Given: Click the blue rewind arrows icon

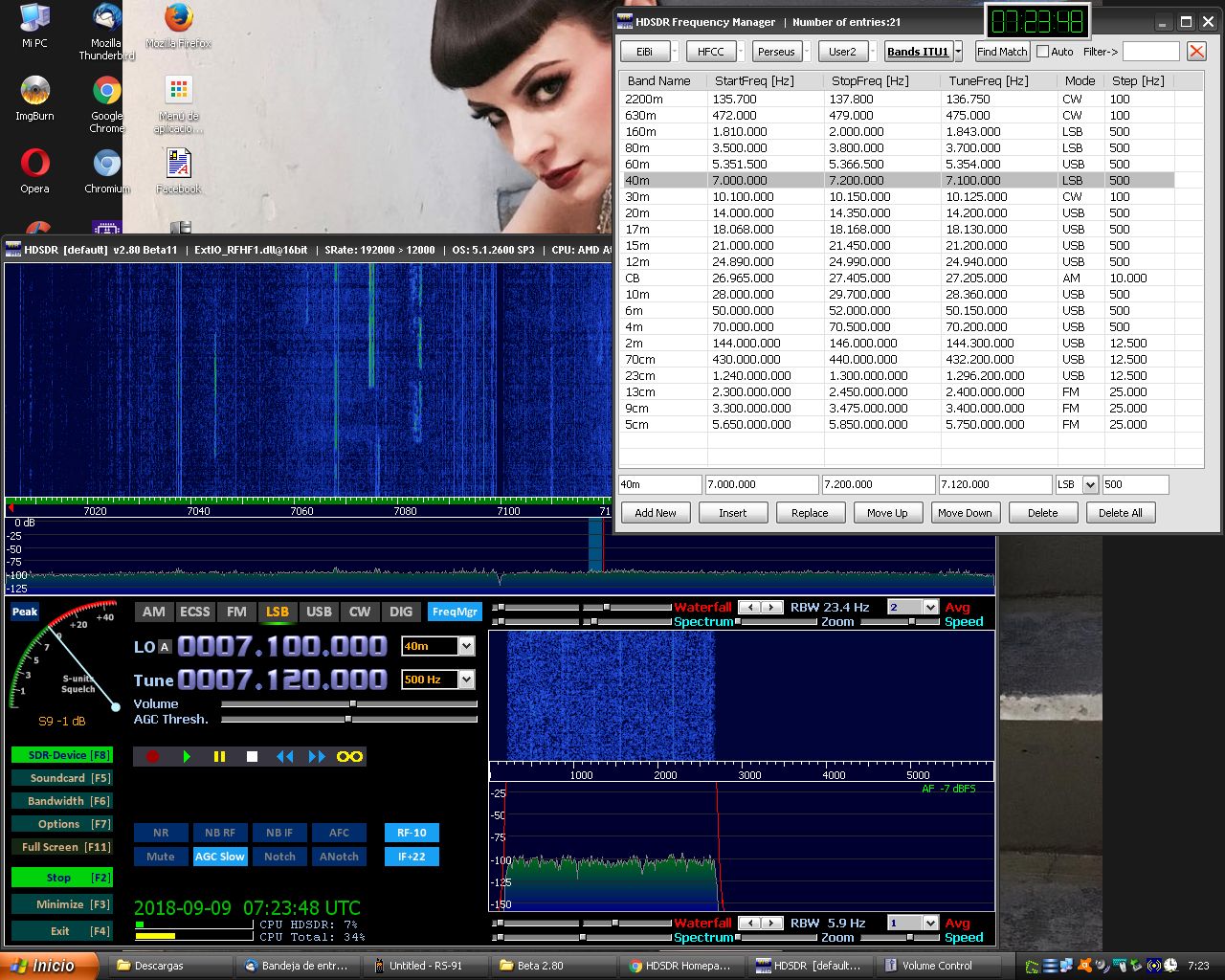Looking at the screenshot, I should [x=284, y=756].
